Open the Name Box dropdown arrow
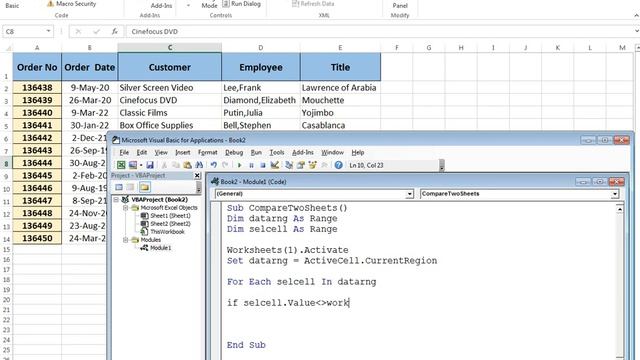The width and height of the screenshot is (640, 360). pyautogui.click(x=48, y=31)
